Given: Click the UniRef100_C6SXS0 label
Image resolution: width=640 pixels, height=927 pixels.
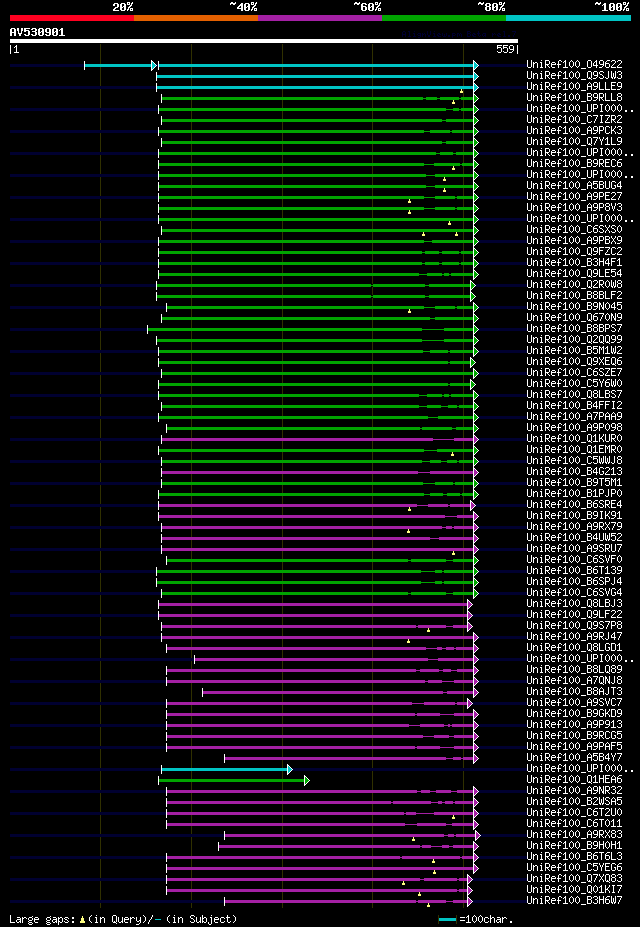Looking at the screenshot, I should pyautogui.click(x=574, y=230).
